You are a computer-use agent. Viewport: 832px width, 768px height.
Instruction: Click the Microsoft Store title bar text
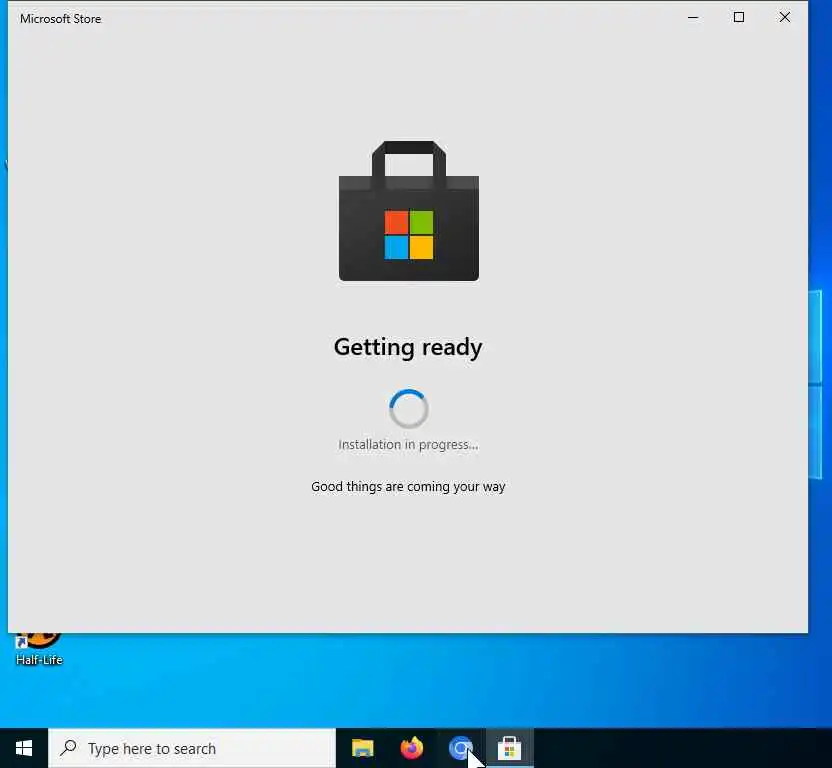[60, 19]
